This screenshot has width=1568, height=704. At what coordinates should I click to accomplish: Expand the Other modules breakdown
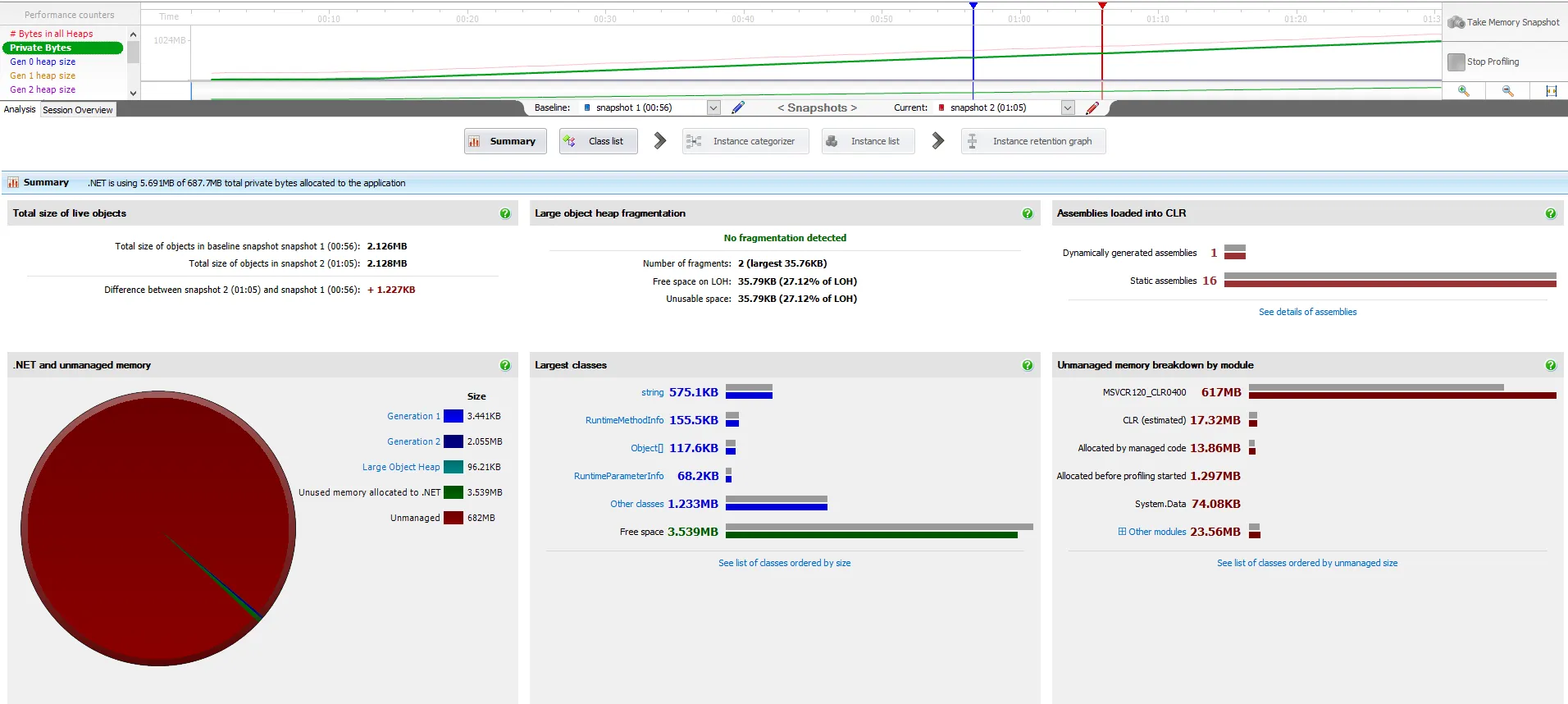[1122, 532]
